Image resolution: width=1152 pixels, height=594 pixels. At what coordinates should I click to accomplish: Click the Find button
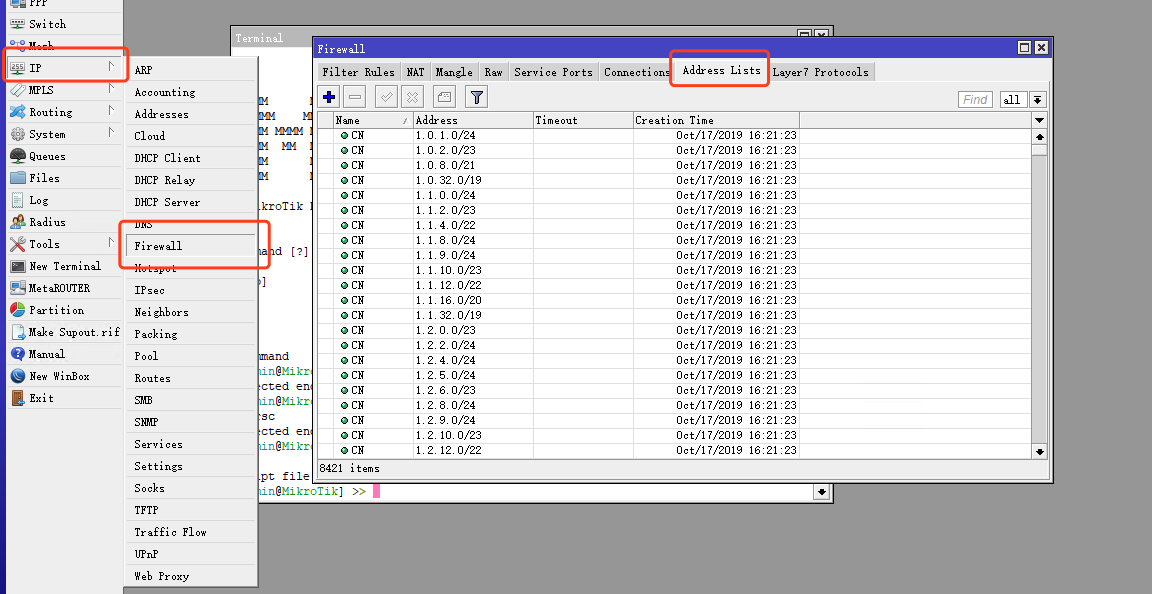click(974, 99)
